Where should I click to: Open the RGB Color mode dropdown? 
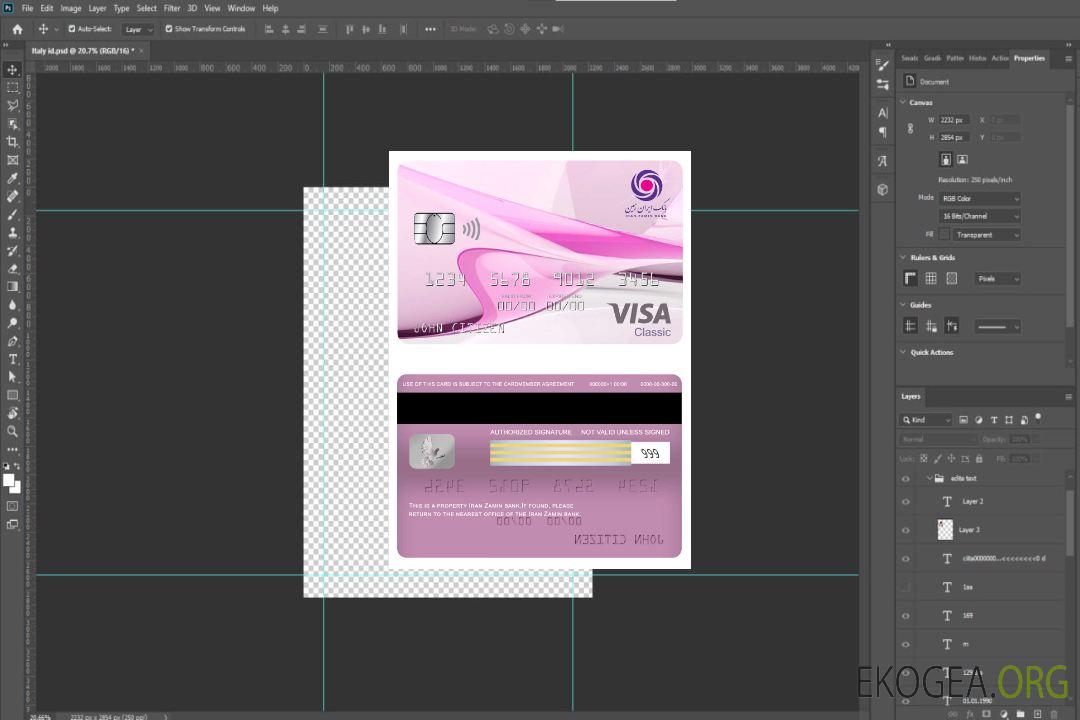979,198
